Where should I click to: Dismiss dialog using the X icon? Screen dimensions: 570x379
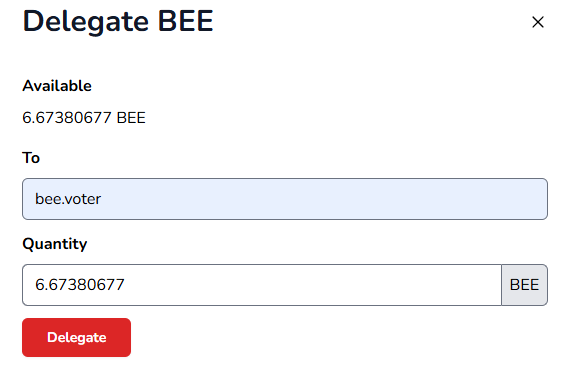[538, 22]
